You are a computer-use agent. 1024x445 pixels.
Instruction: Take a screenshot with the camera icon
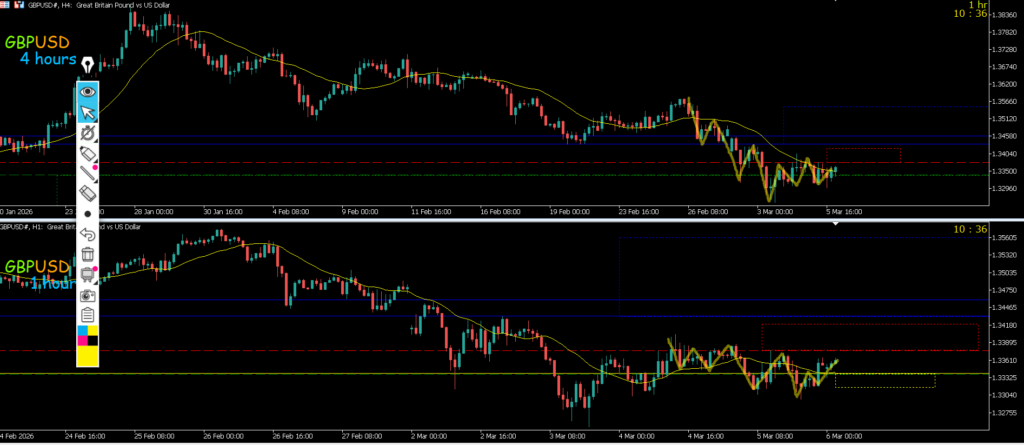88,295
